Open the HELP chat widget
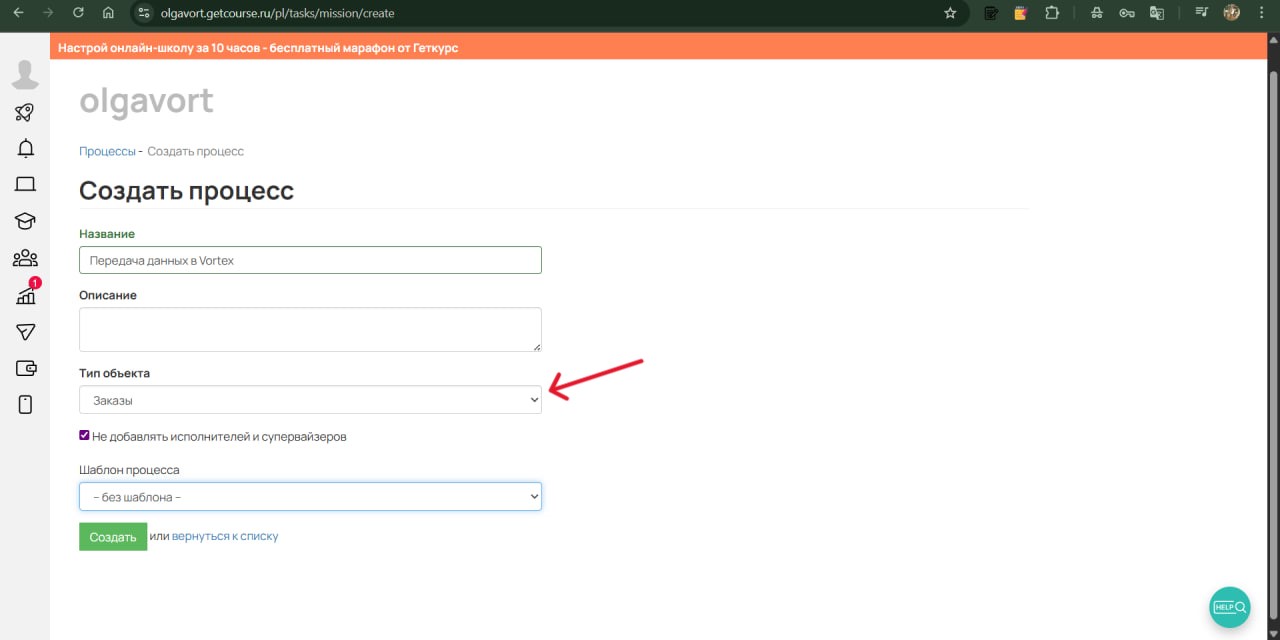Image resolution: width=1280 pixels, height=640 pixels. [x=1230, y=607]
